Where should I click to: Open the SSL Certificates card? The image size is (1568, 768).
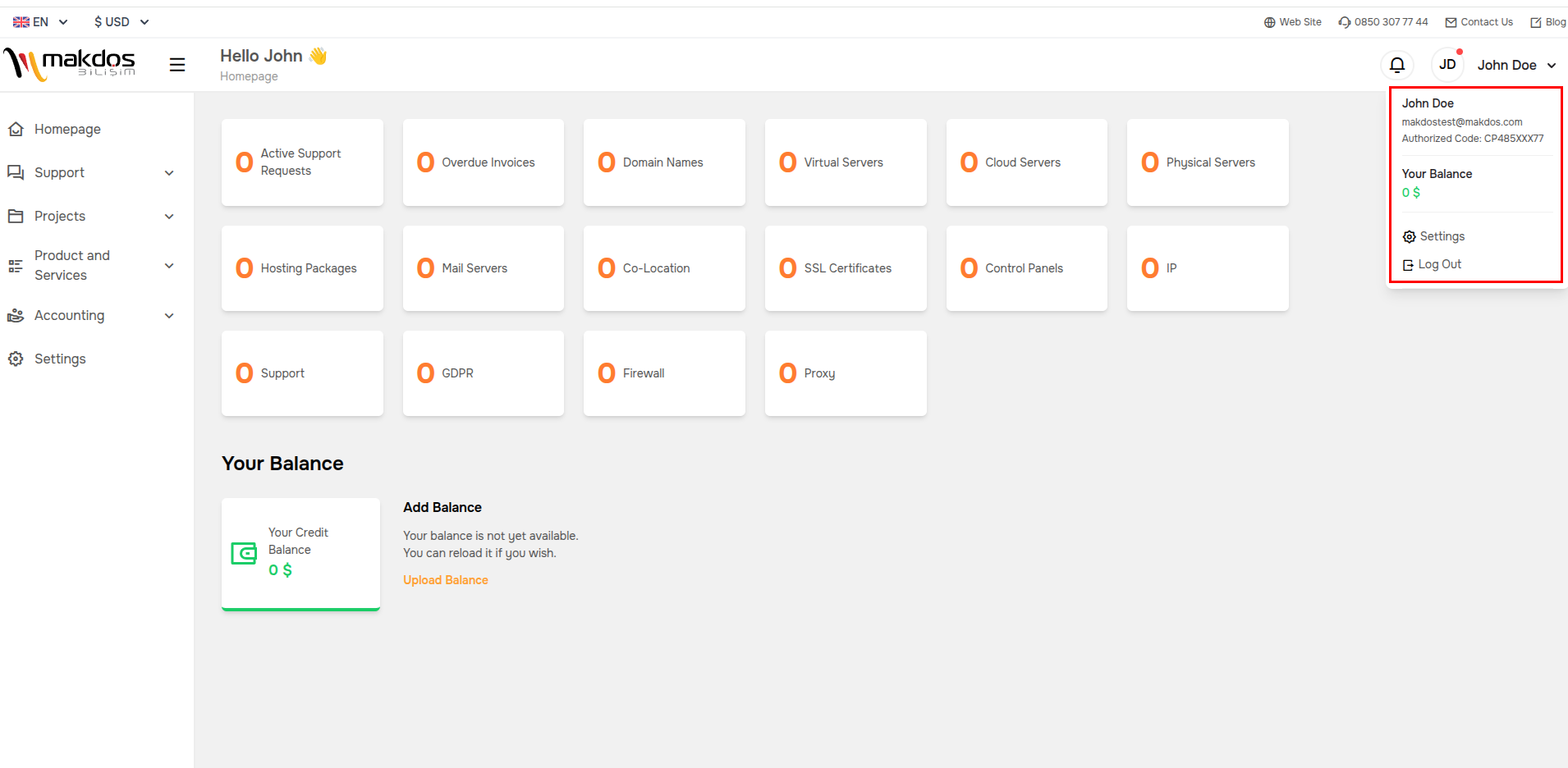pos(845,268)
